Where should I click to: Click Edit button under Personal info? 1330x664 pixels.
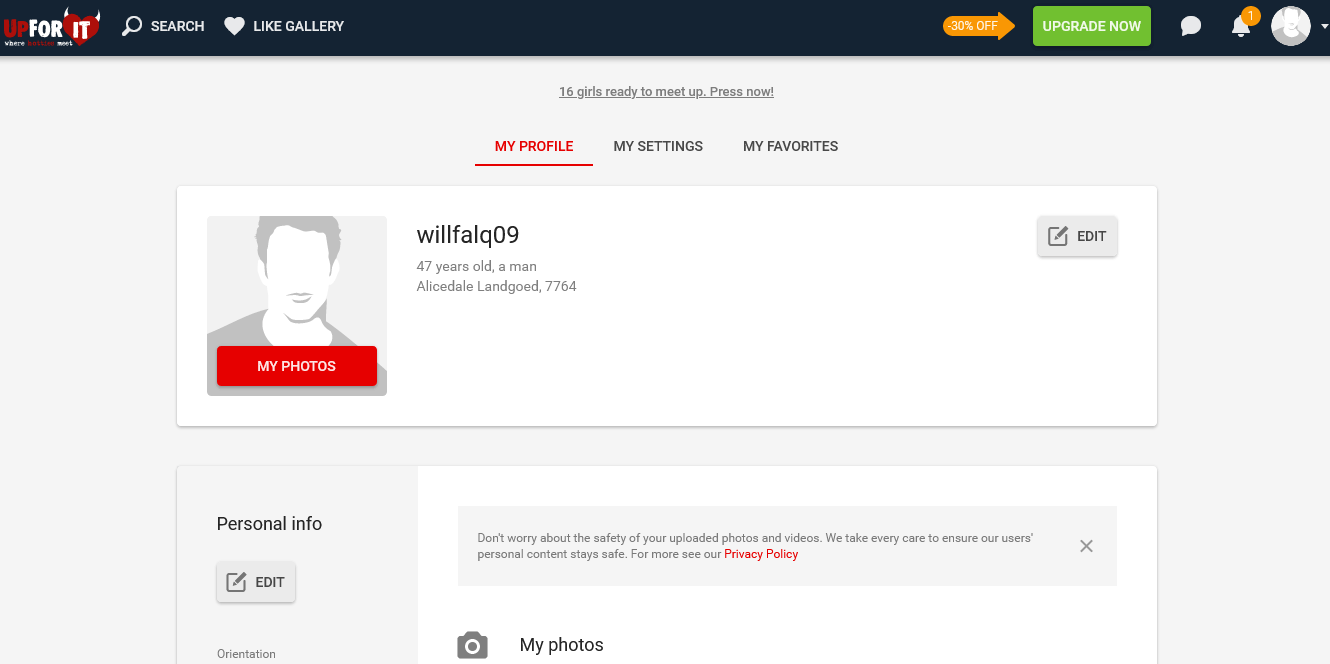coord(256,582)
